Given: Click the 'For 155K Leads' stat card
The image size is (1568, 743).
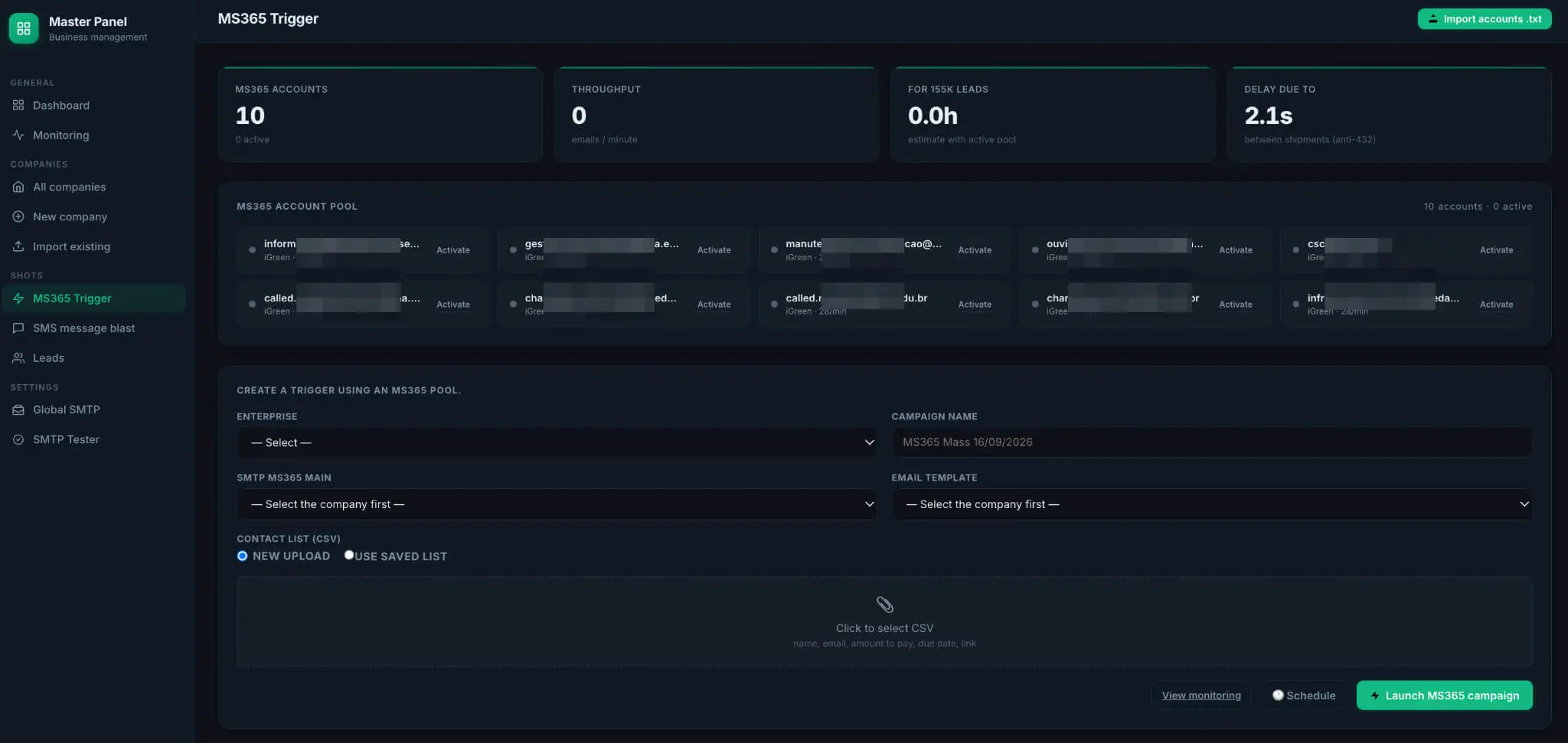Looking at the screenshot, I should click(1053, 114).
